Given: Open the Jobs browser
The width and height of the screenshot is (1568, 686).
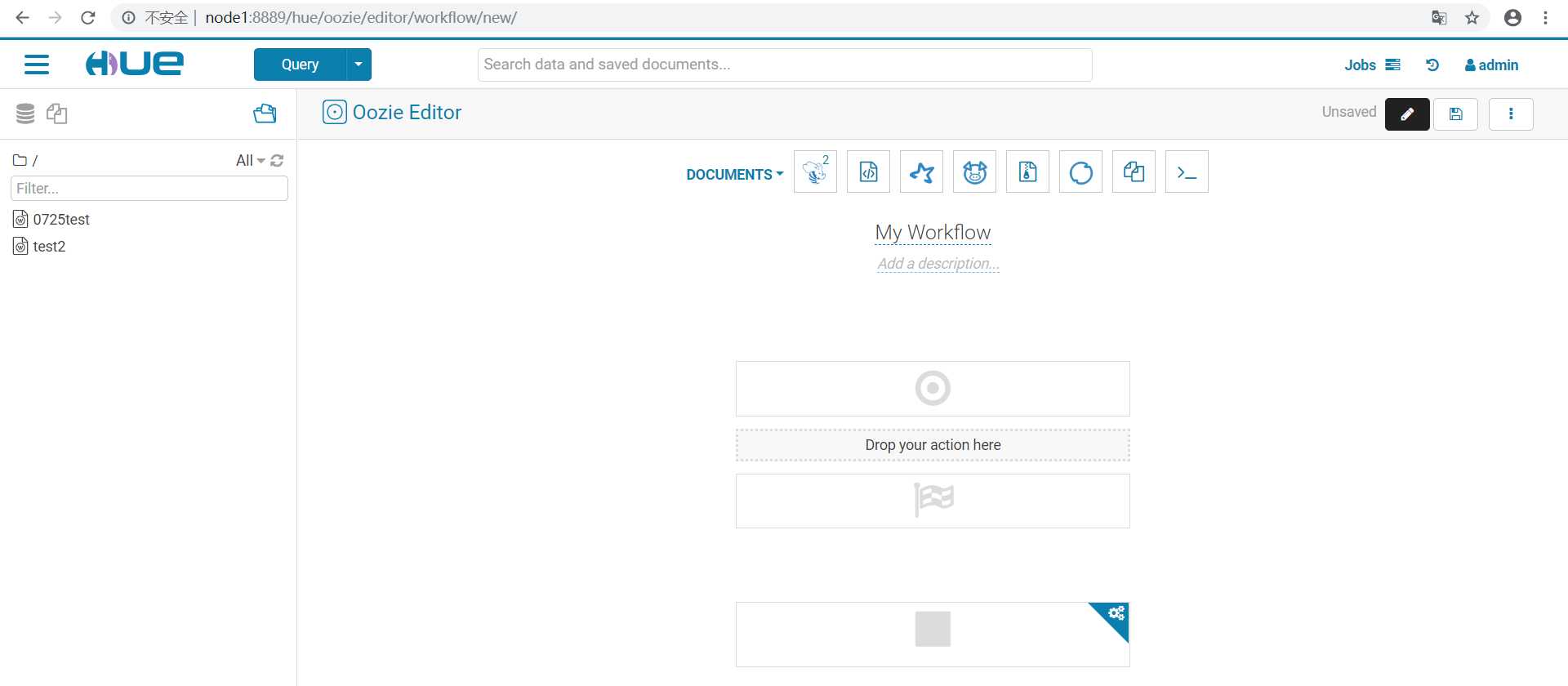Looking at the screenshot, I should coord(1360,65).
